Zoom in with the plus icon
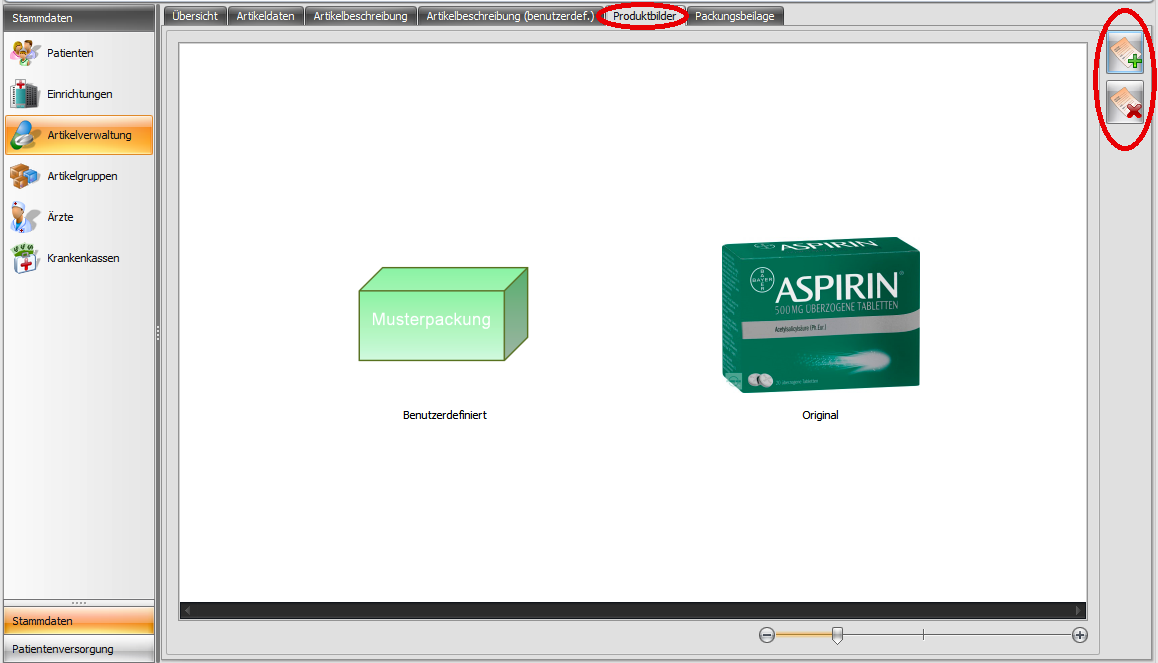Image resolution: width=1158 pixels, height=663 pixels. coord(1080,635)
